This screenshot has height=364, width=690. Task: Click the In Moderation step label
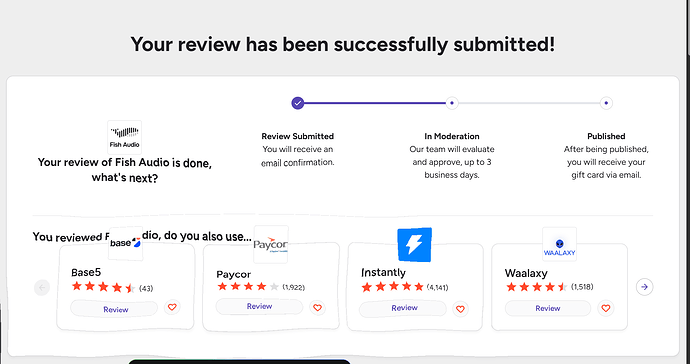(x=451, y=136)
